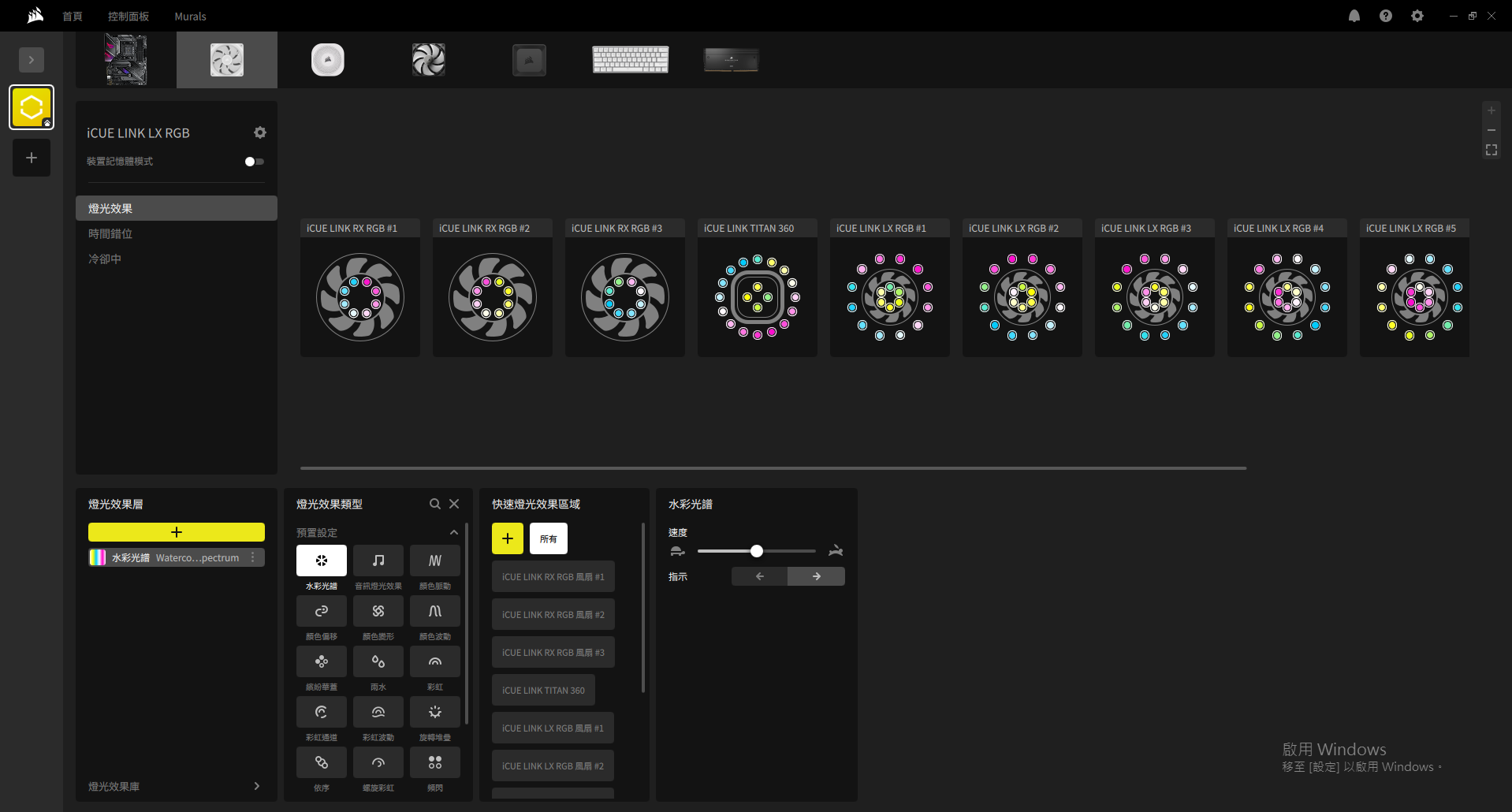The height and width of the screenshot is (812, 1512).
Task: Expand the 燈光效果庫 library
Action: 256,786
